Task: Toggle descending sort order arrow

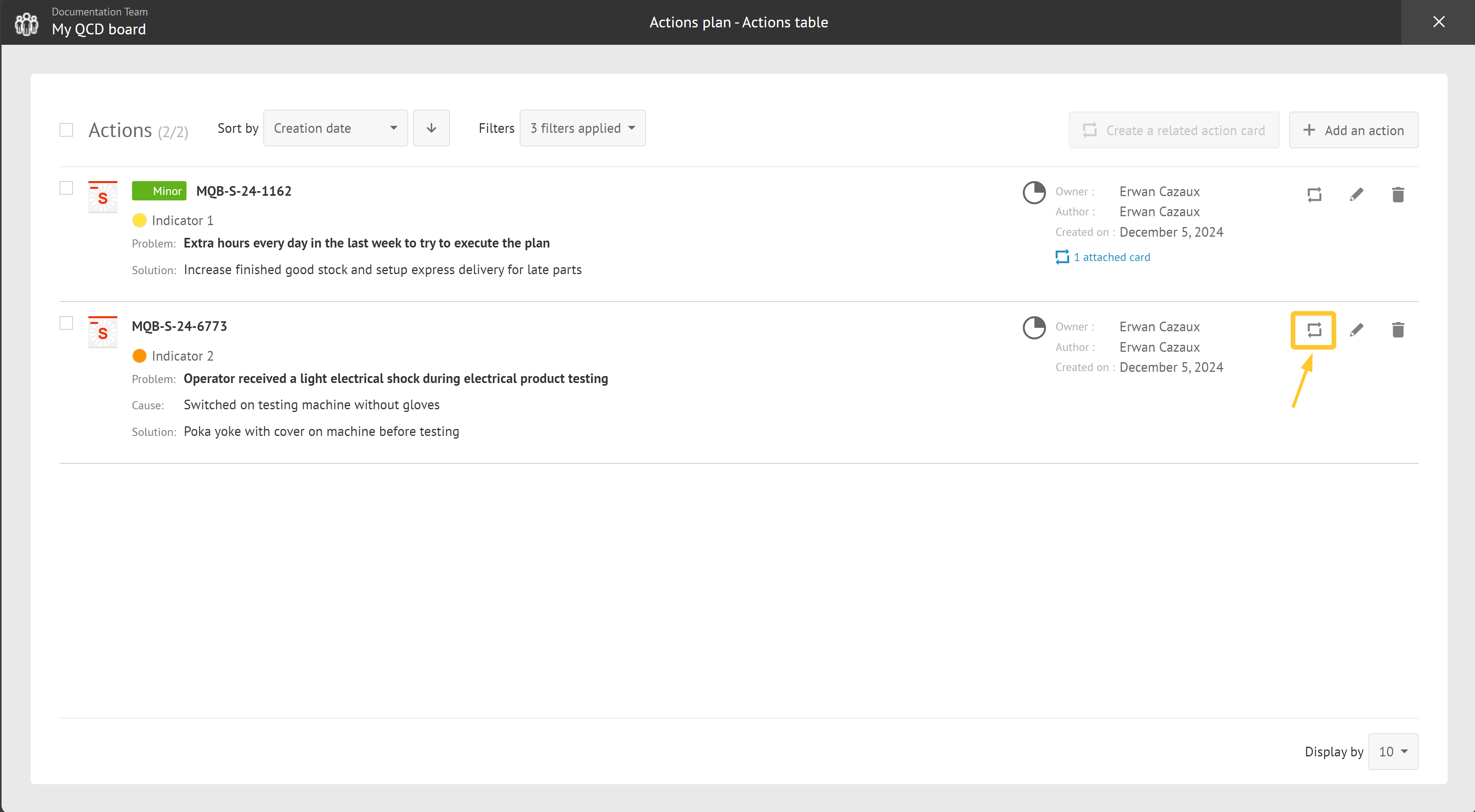Action: click(431, 128)
